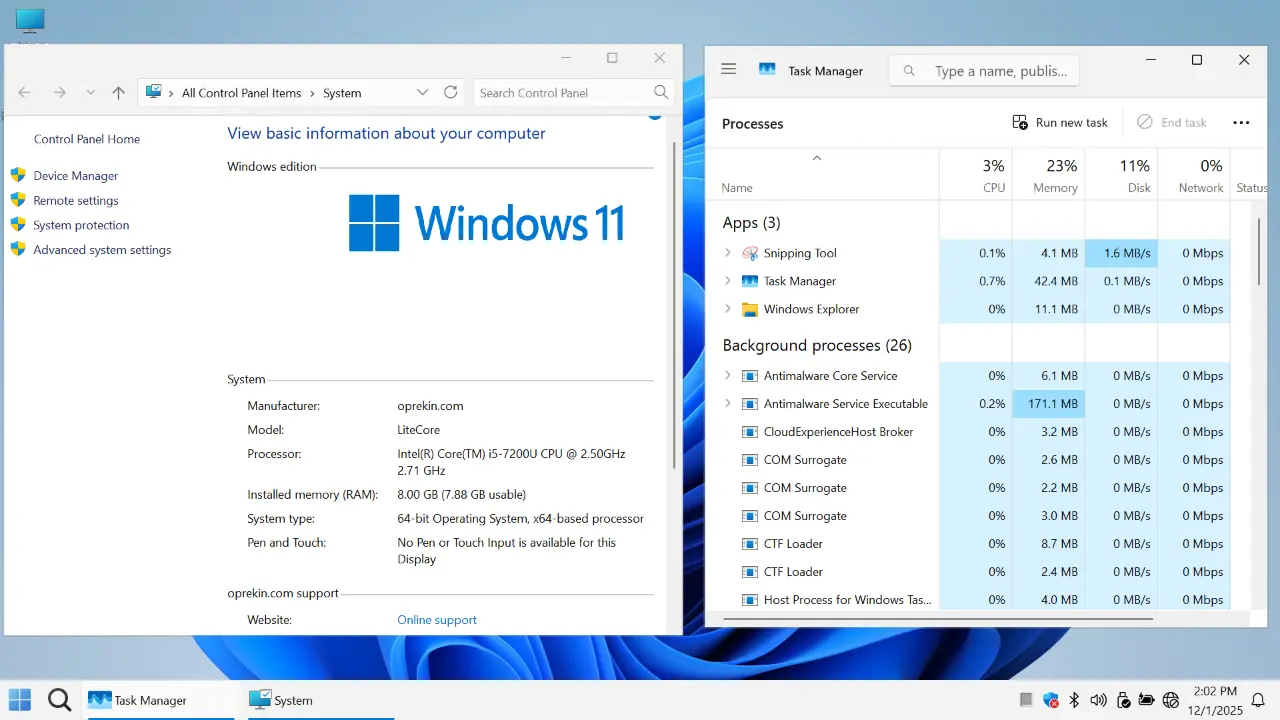Sort processes by Disk column
Image resolution: width=1280 pixels, height=720 pixels.
pos(1120,175)
